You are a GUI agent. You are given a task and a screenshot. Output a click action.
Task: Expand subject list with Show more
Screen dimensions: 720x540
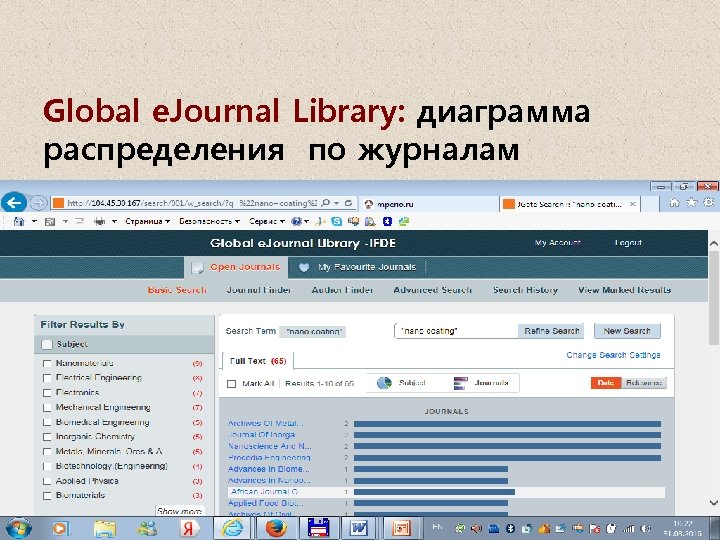(x=179, y=511)
